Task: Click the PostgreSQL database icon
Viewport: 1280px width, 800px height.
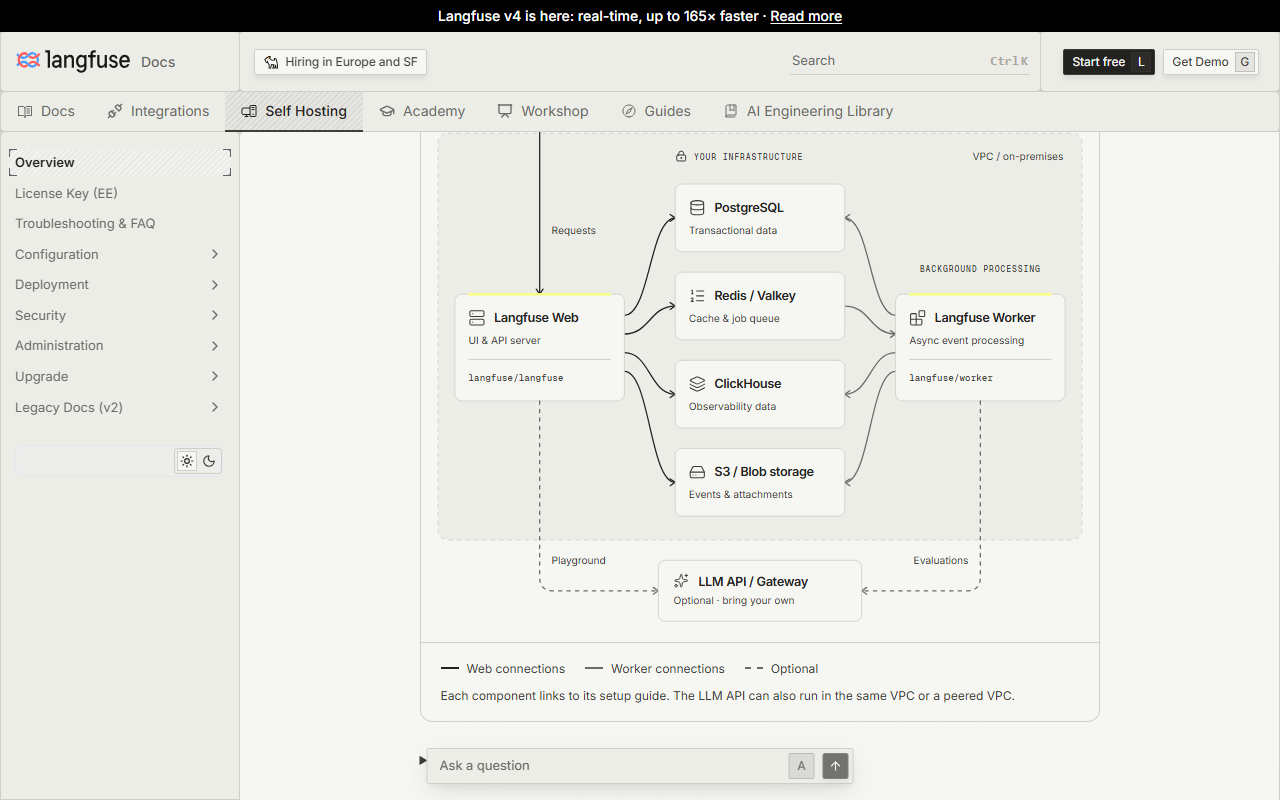Action: pyautogui.click(x=698, y=208)
